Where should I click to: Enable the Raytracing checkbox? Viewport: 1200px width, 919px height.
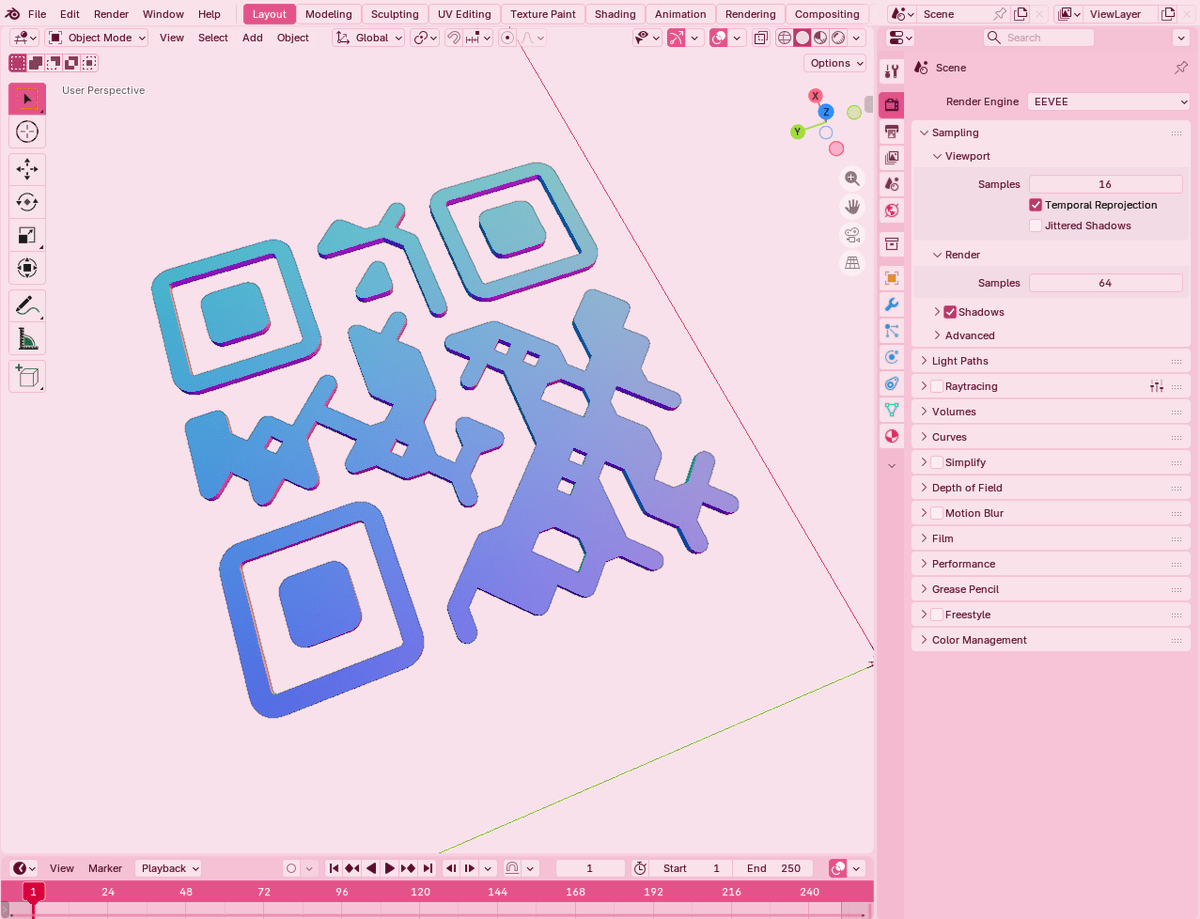(x=937, y=386)
